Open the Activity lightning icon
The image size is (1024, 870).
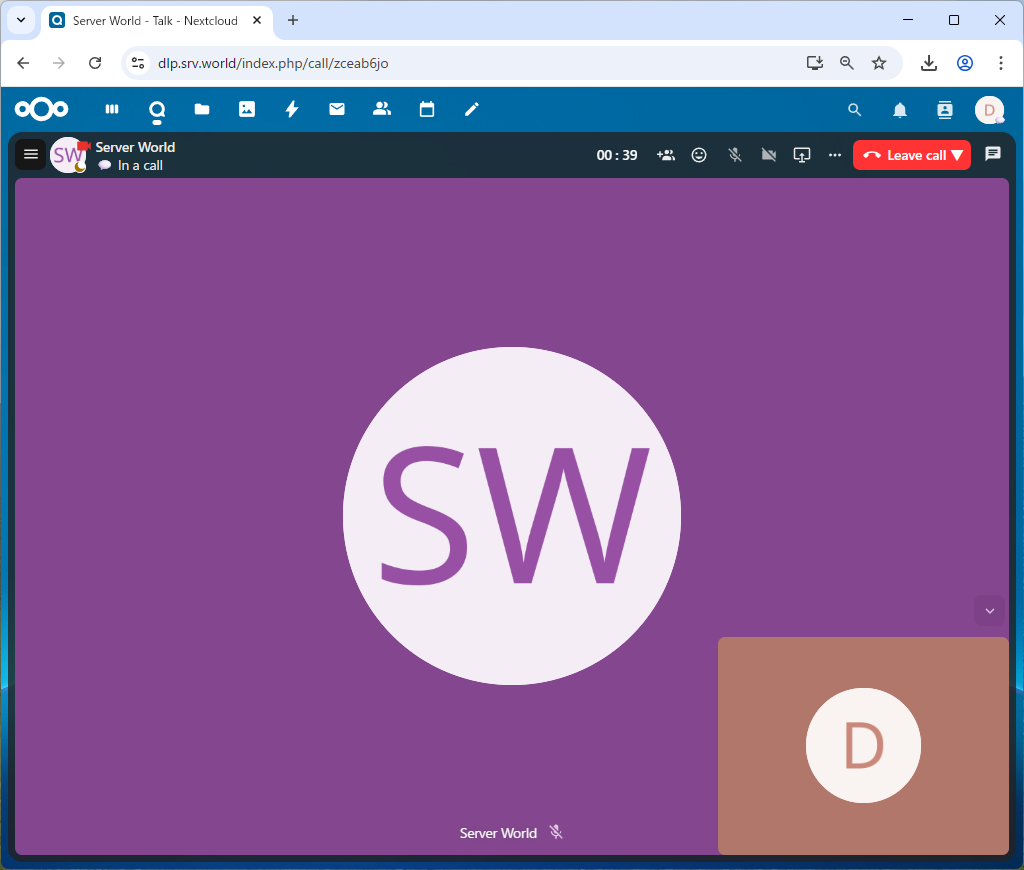click(x=292, y=109)
